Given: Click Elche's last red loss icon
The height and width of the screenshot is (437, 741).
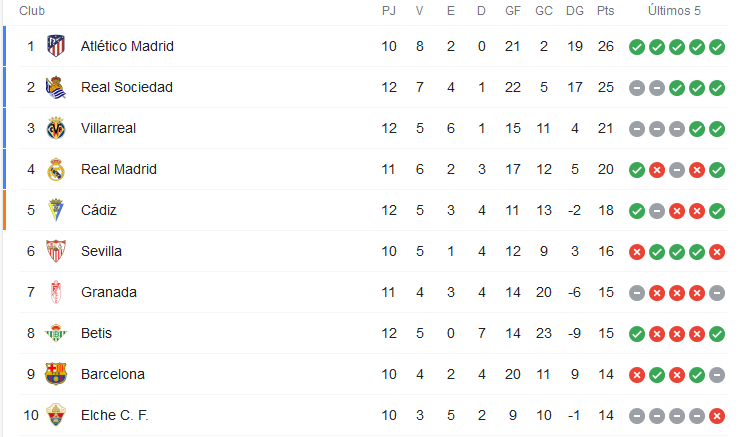Looking at the screenshot, I should point(717,416).
